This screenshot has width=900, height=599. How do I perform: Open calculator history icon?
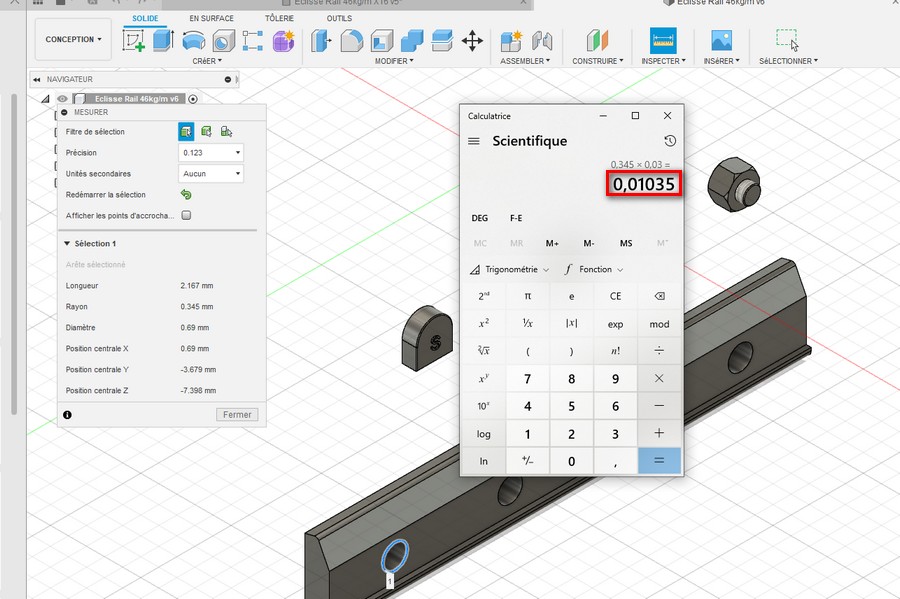pos(670,141)
